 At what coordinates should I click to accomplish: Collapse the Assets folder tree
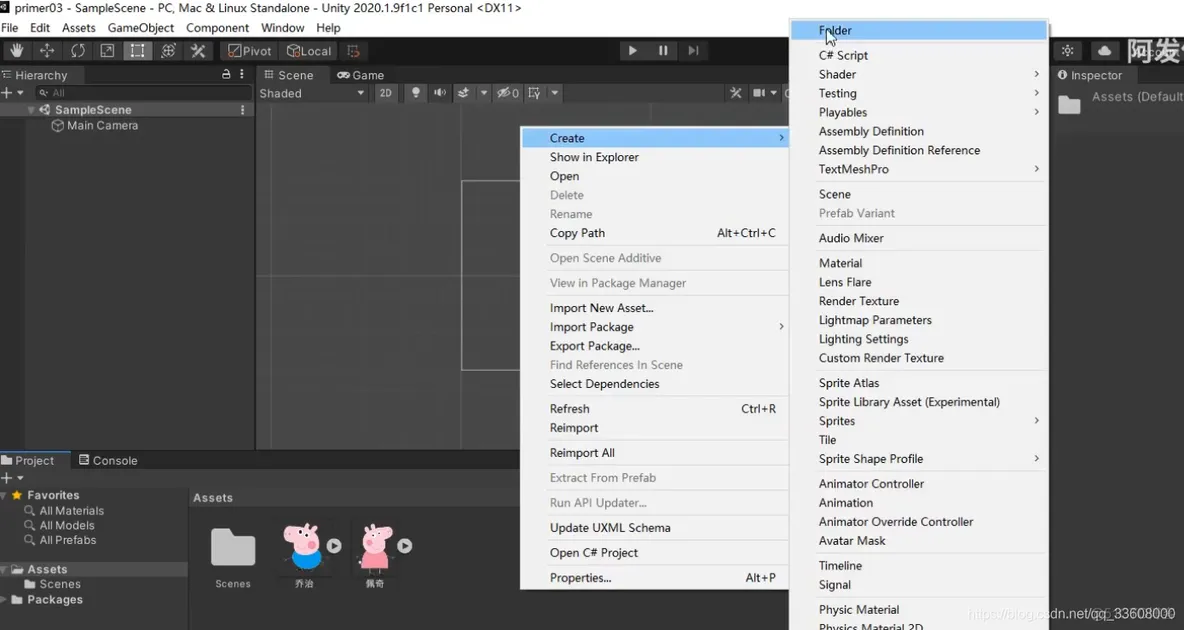point(4,569)
